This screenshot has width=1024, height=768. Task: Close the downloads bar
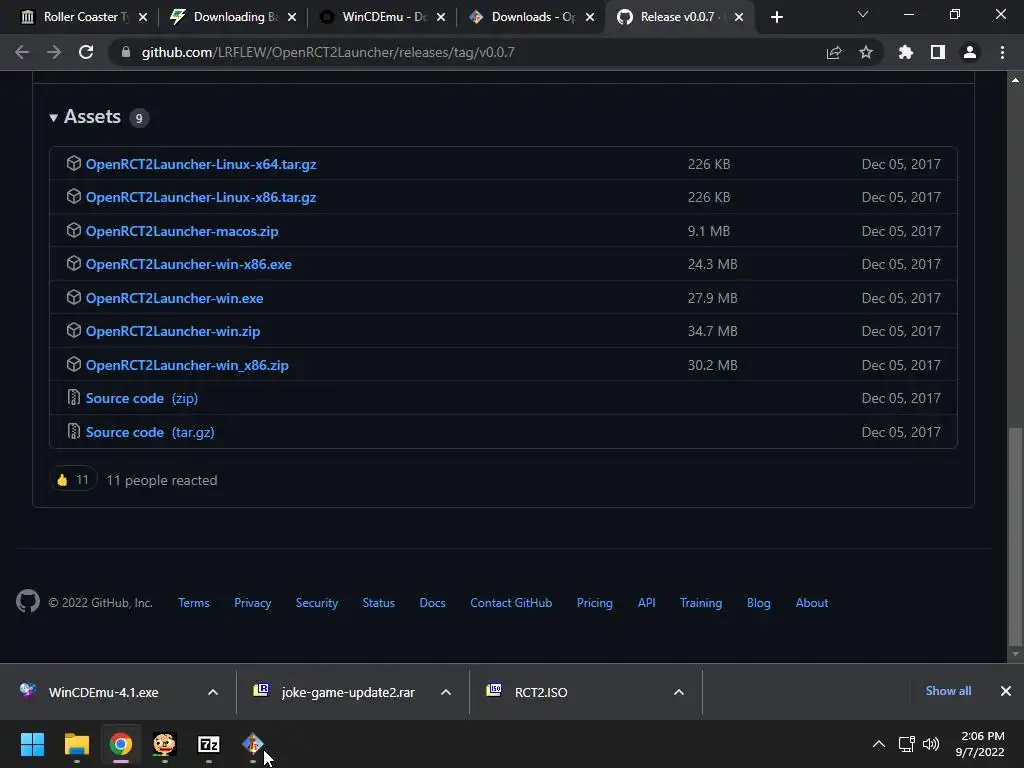pos(1006,691)
